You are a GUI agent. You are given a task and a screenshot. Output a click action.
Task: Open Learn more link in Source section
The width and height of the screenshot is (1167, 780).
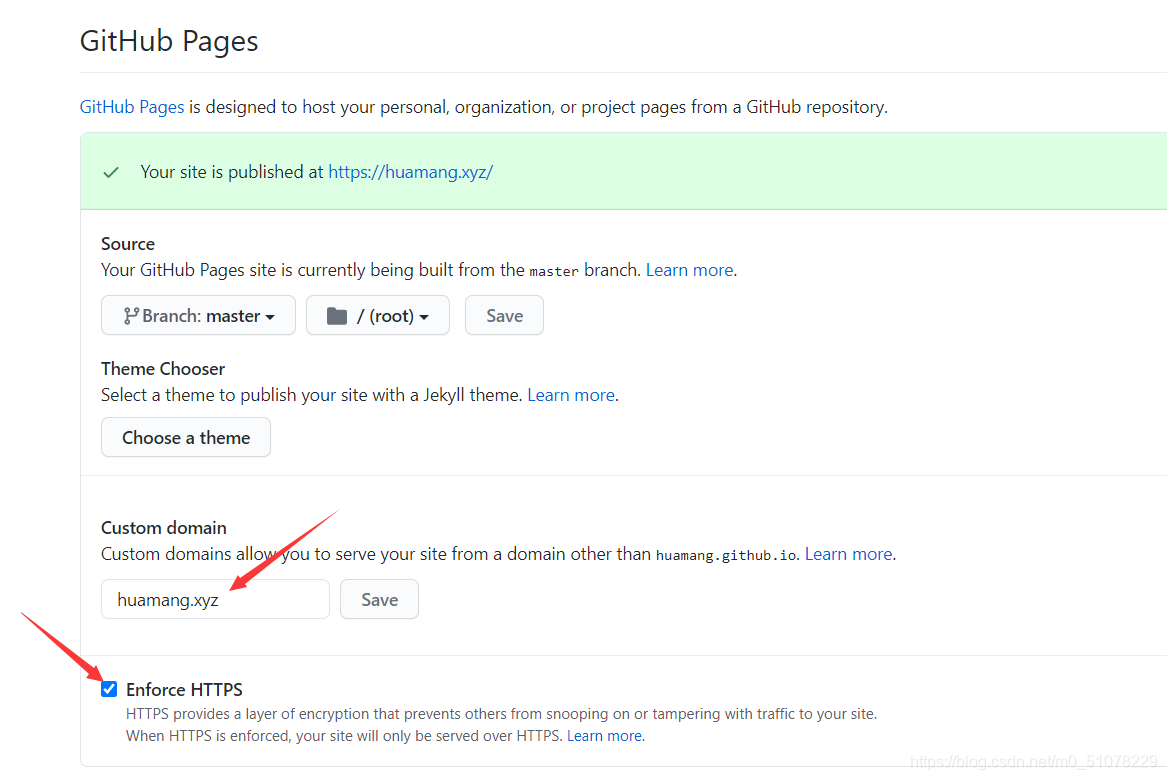pos(689,270)
